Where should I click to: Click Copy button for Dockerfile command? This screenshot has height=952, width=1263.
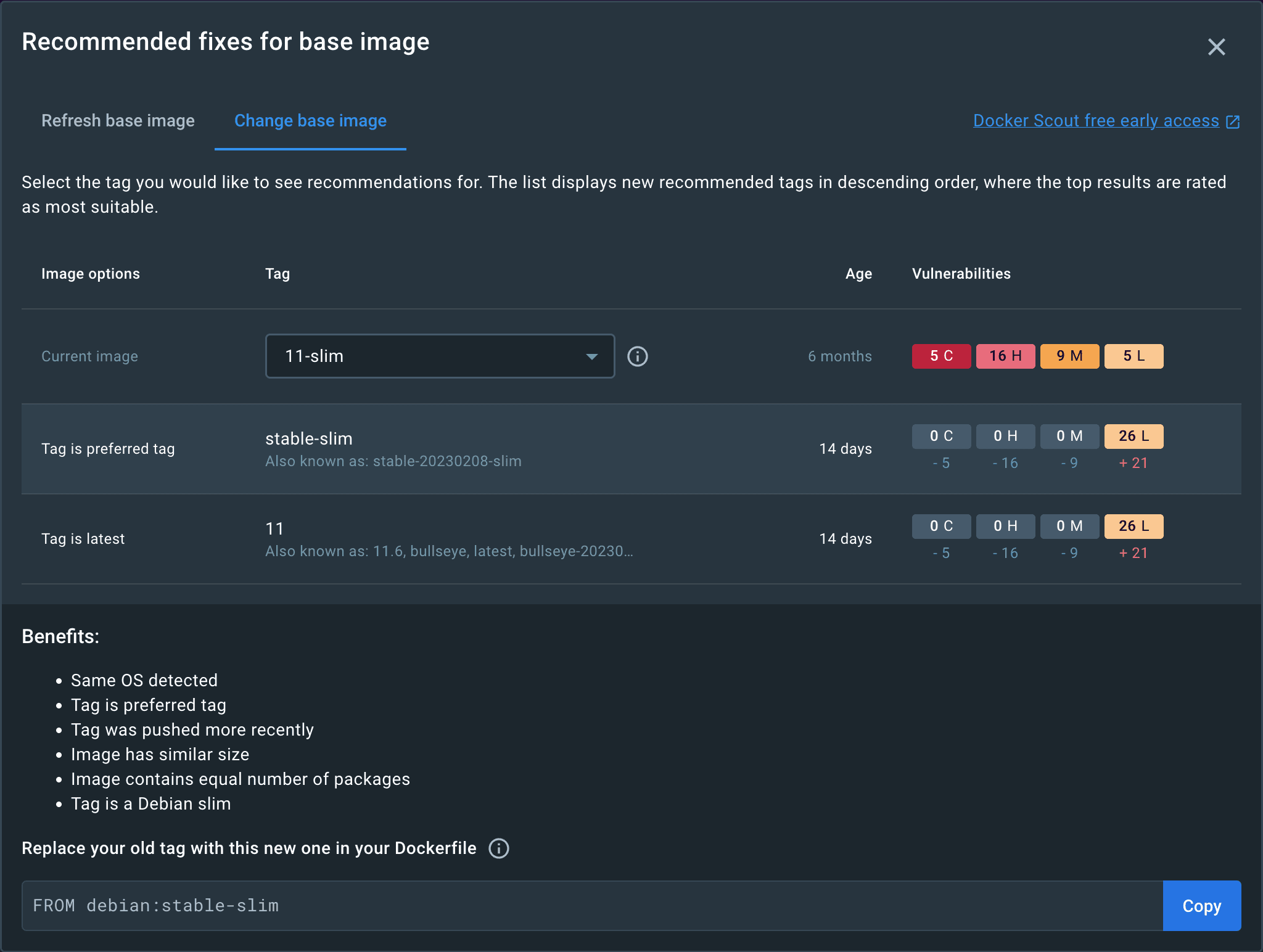1202,905
